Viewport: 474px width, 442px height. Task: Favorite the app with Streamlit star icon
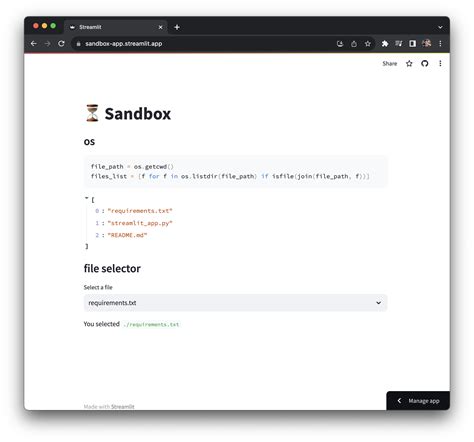pyautogui.click(x=409, y=64)
